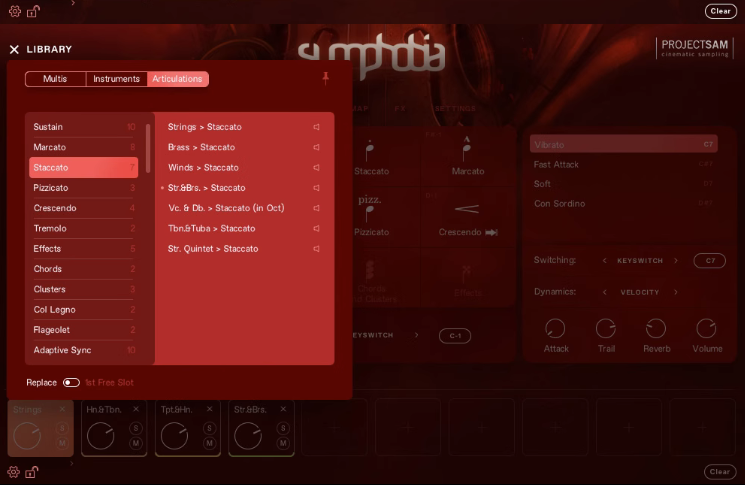The height and width of the screenshot is (485, 745).
Task: Adjust the Trail knob
Action: pyautogui.click(x=605, y=328)
